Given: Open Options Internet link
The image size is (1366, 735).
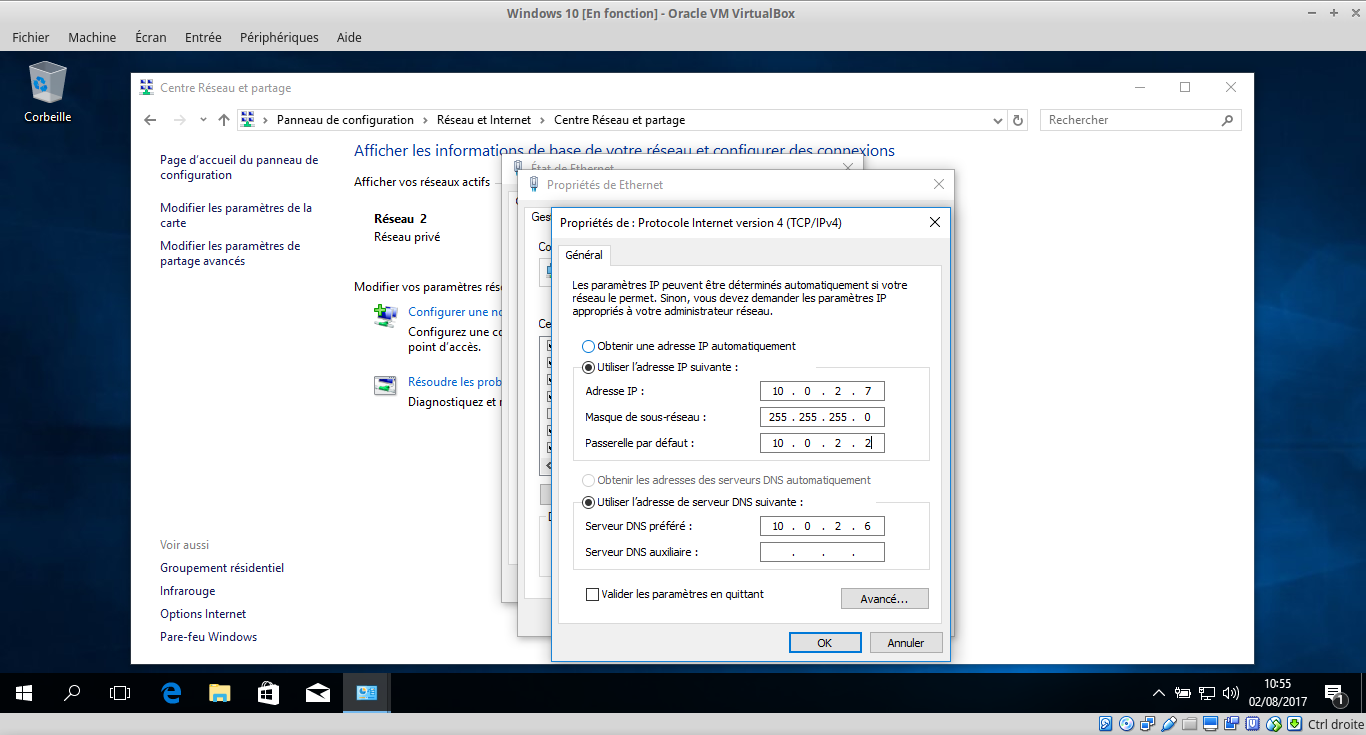Looking at the screenshot, I should click(203, 614).
